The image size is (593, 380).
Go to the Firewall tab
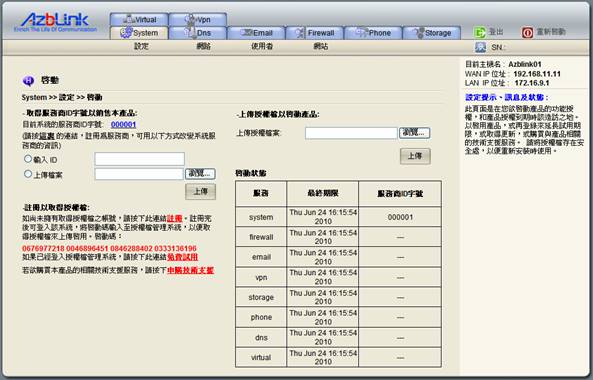coord(315,33)
